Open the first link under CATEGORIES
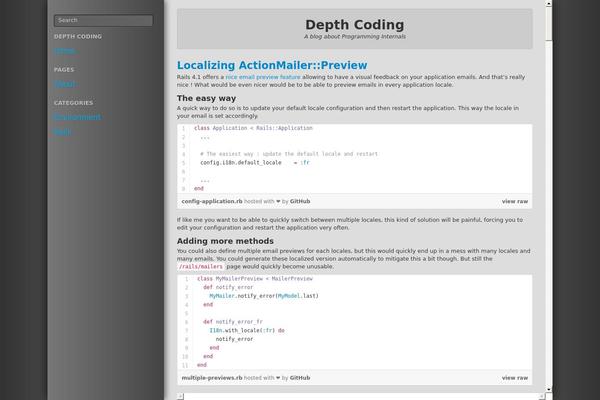The height and width of the screenshot is (400, 600). tap(77, 117)
